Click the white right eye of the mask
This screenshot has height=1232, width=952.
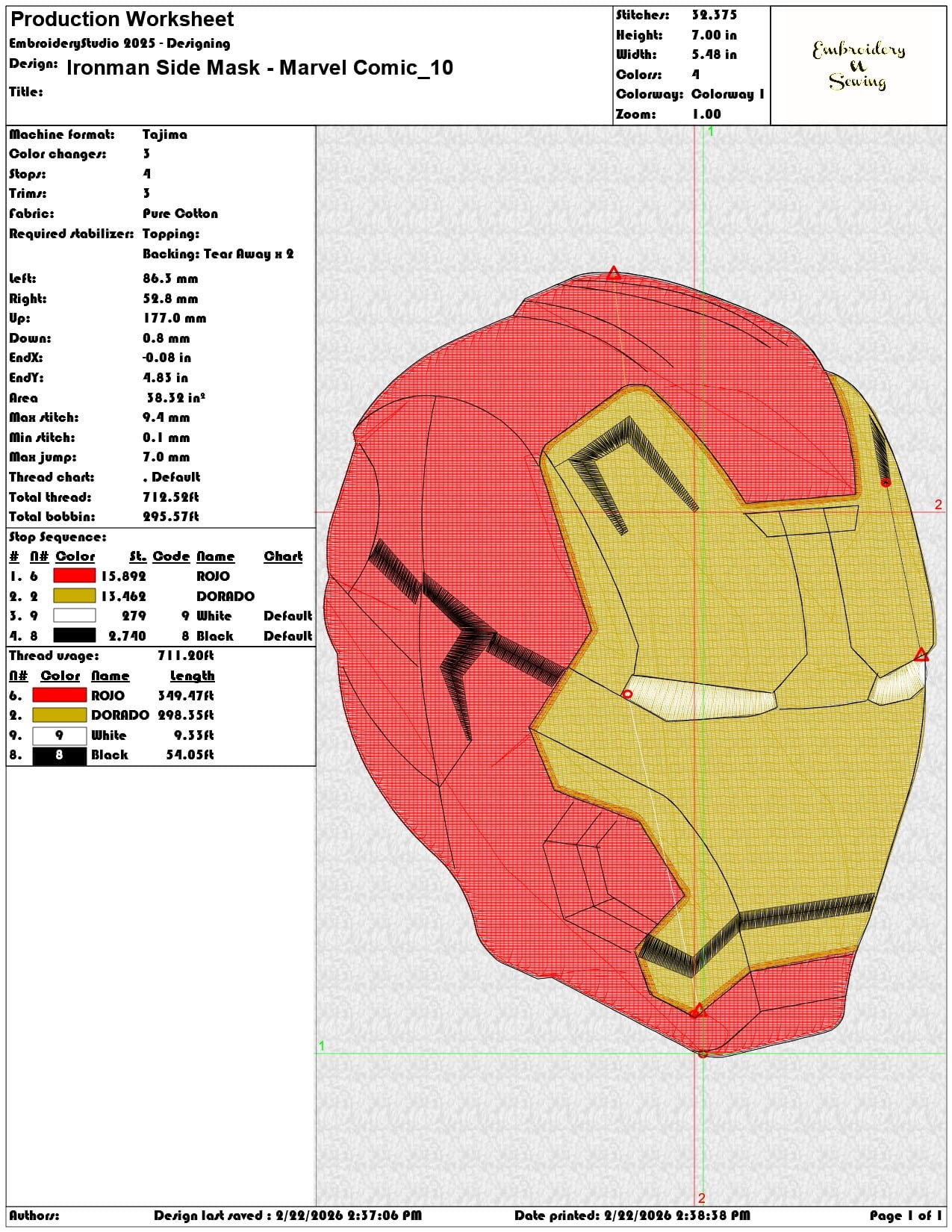(x=896, y=683)
